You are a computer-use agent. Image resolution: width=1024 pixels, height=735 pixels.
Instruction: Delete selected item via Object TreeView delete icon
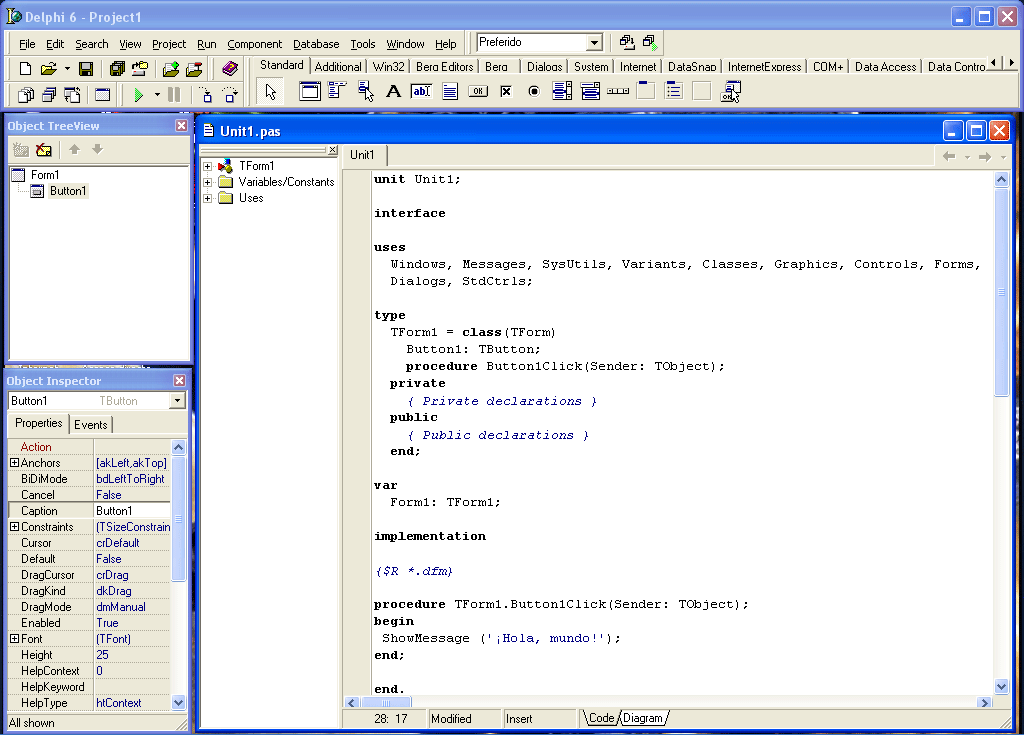[x=44, y=149]
